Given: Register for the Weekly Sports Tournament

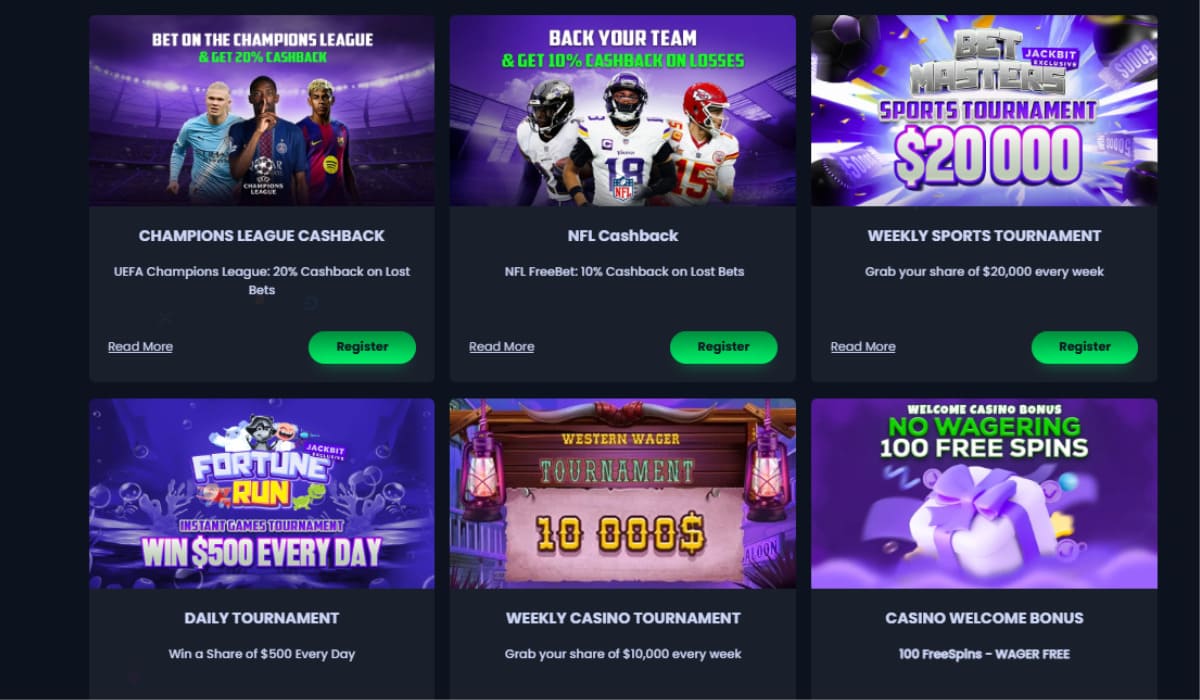Looking at the screenshot, I should pos(1085,347).
